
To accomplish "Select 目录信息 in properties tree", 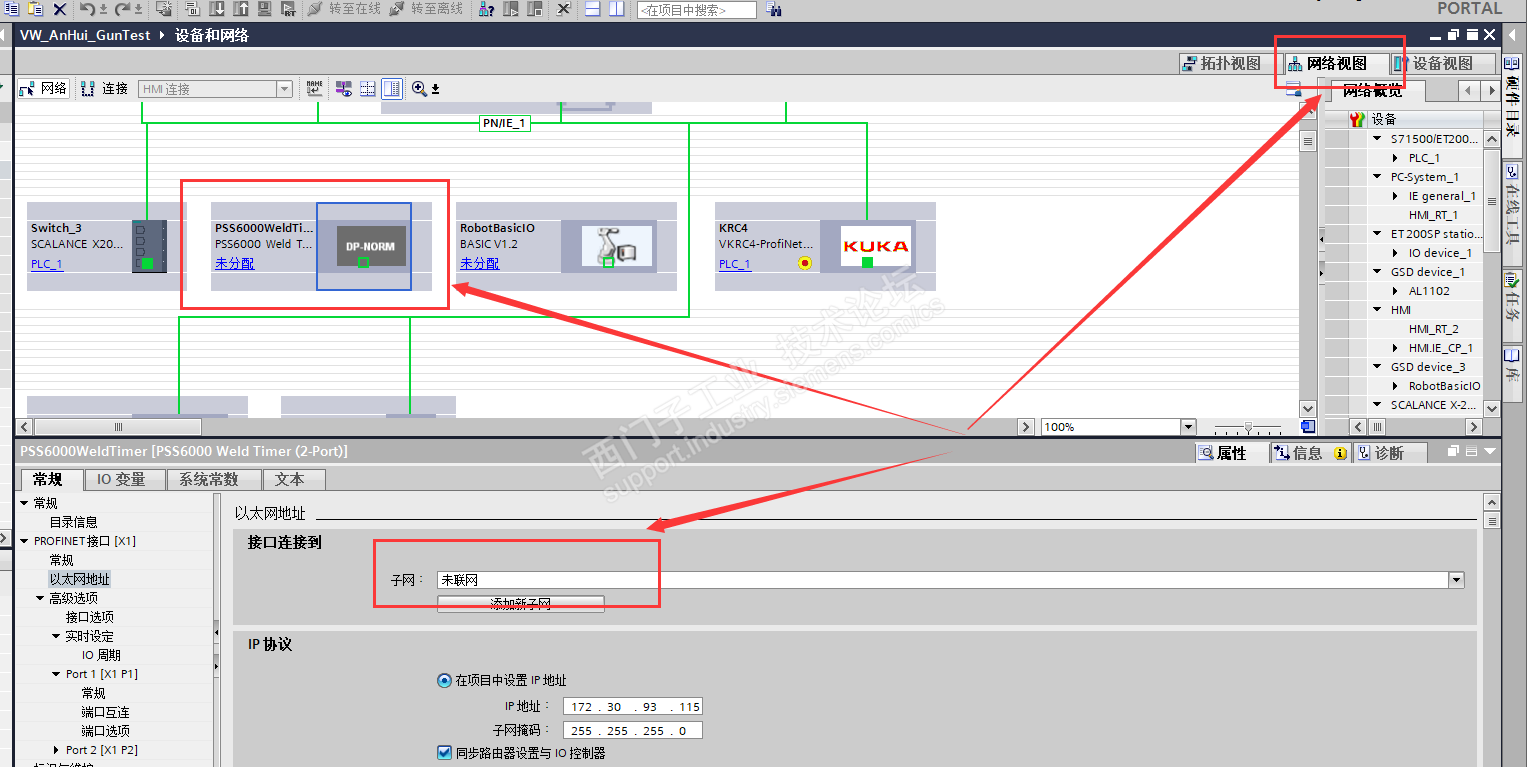I will (x=74, y=522).
